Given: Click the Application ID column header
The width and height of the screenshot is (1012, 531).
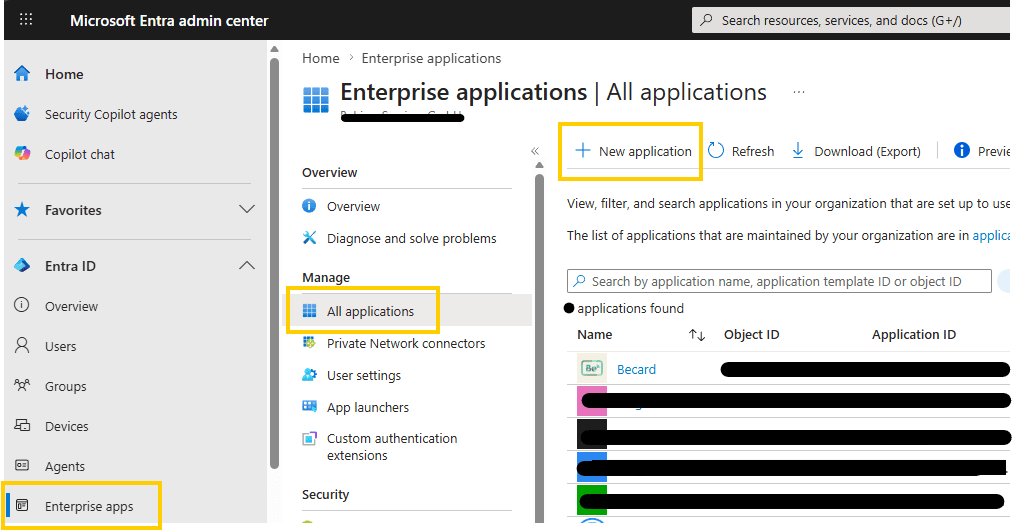Looking at the screenshot, I should click(914, 334).
